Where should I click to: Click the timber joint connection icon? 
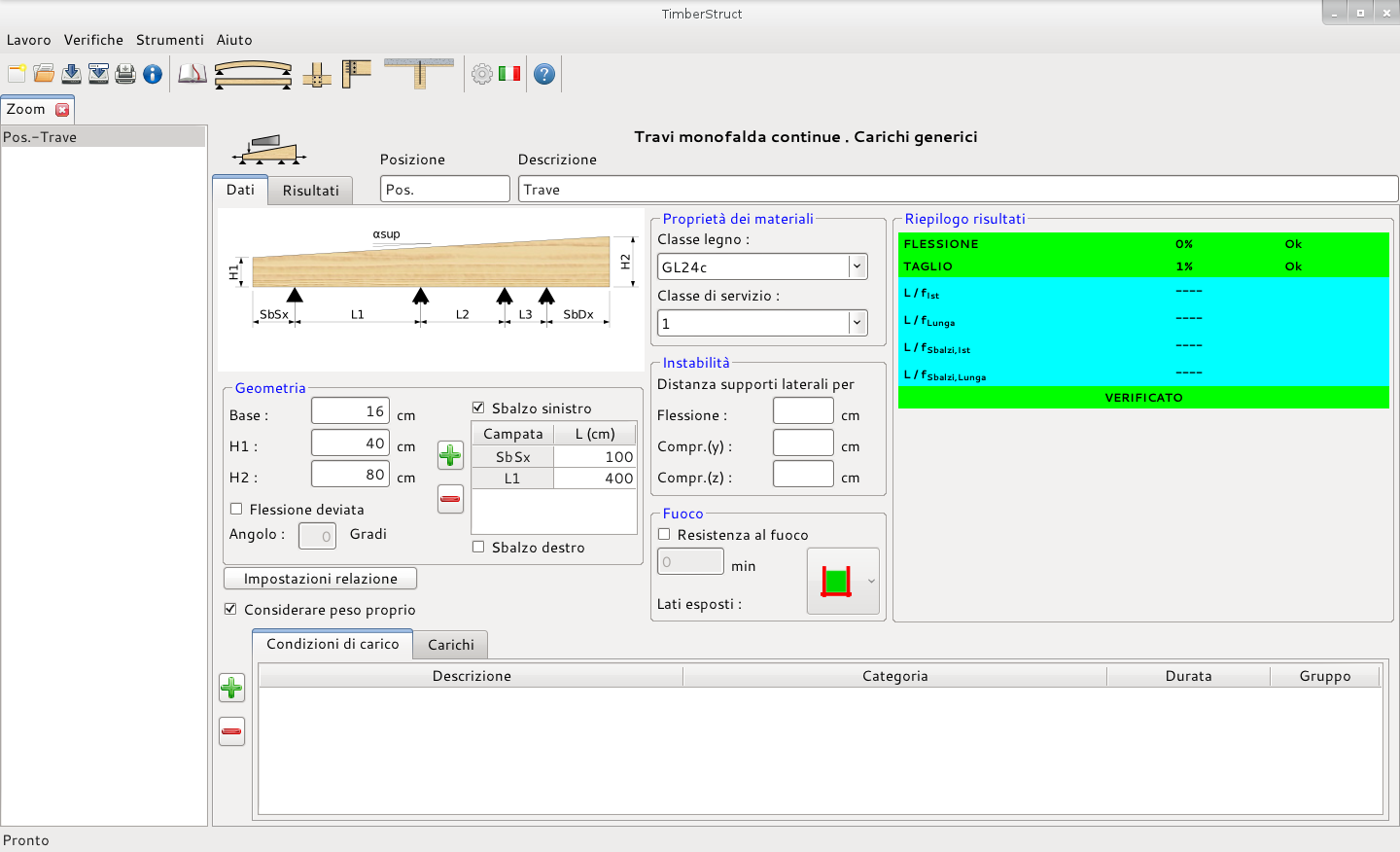tap(316, 75)
